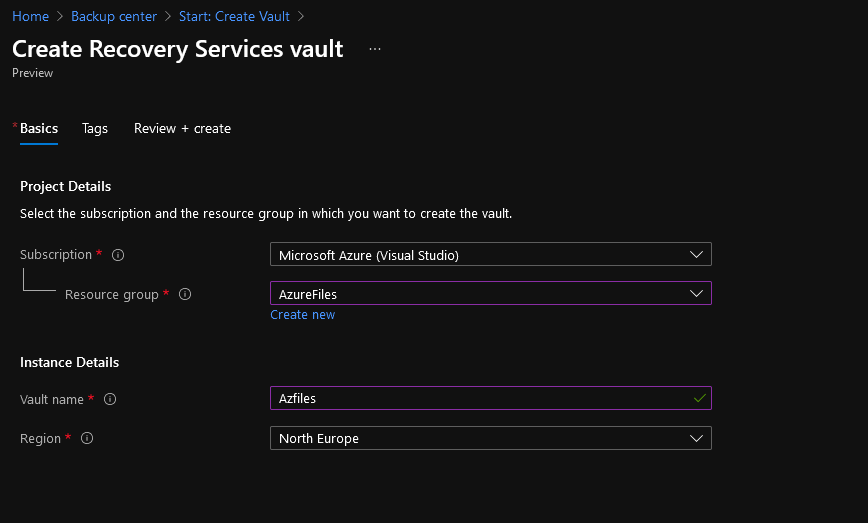This screenshot has height=523, width=868.
Task: Expand the Resource group dropdown showing AzureFiles
Action: (490, 294)
